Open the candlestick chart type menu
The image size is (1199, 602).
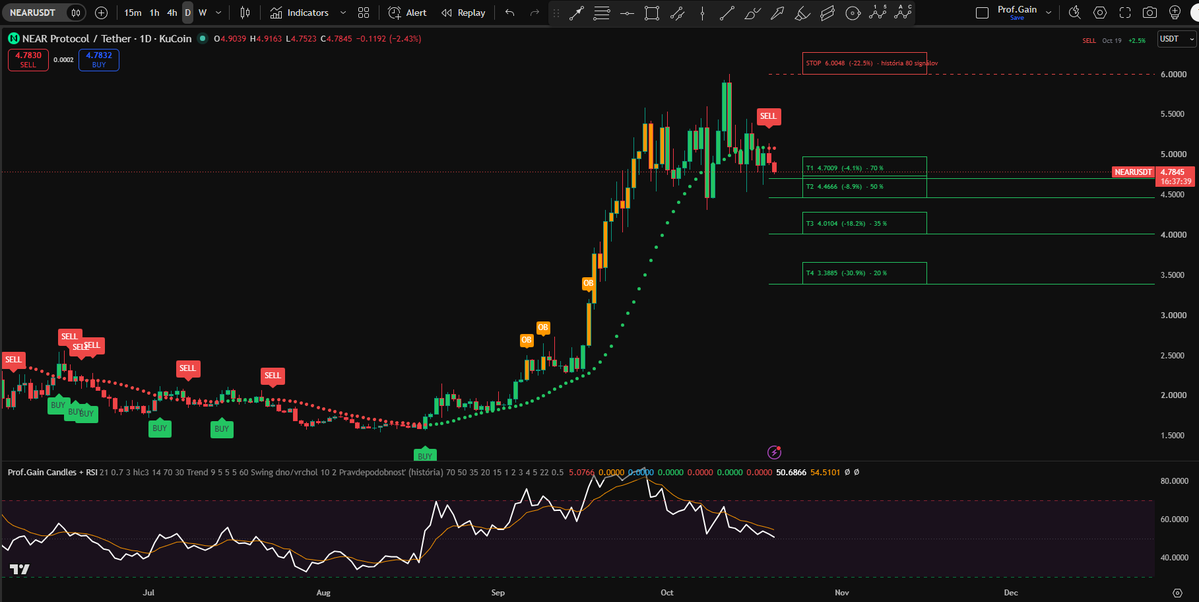245,13
